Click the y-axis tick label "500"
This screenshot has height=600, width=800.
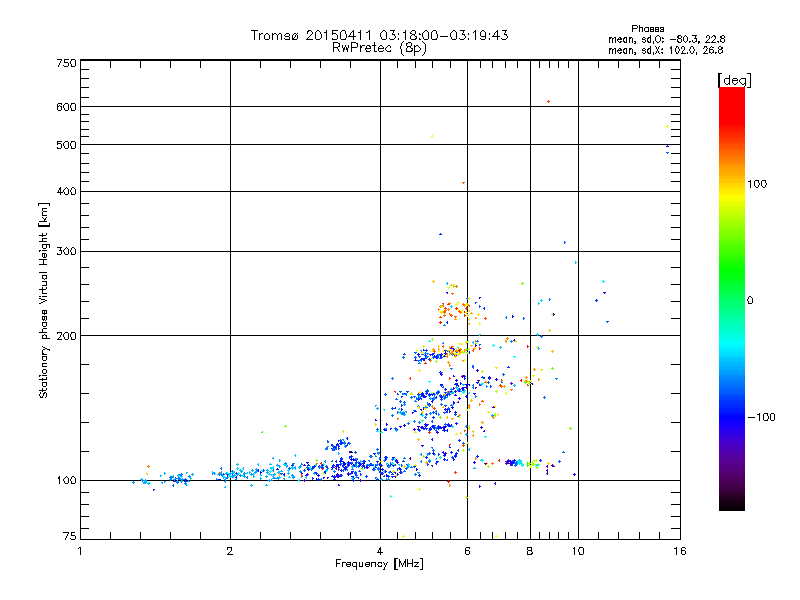coord(66,145)
